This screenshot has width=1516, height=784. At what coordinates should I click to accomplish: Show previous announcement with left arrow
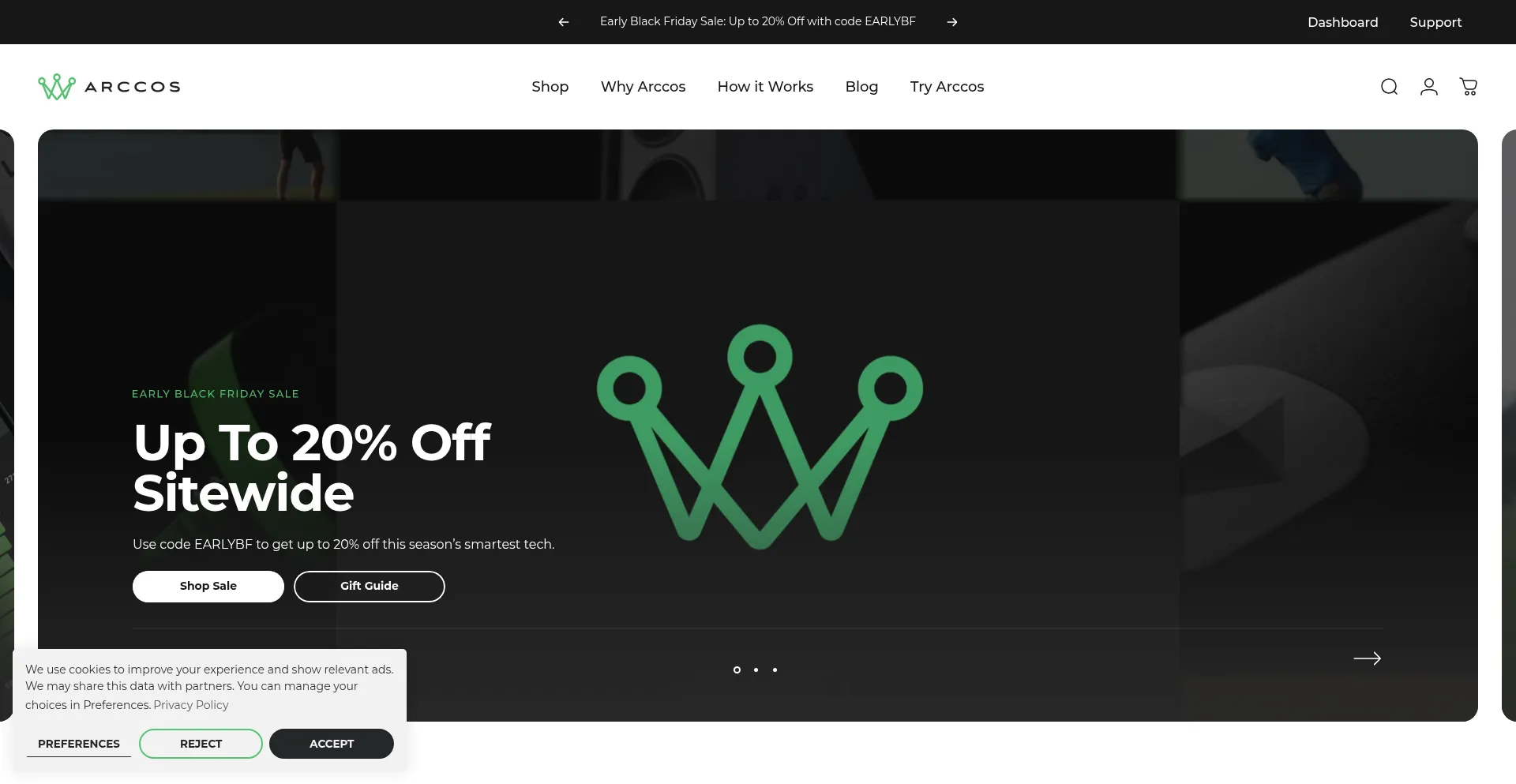(563, 22)
